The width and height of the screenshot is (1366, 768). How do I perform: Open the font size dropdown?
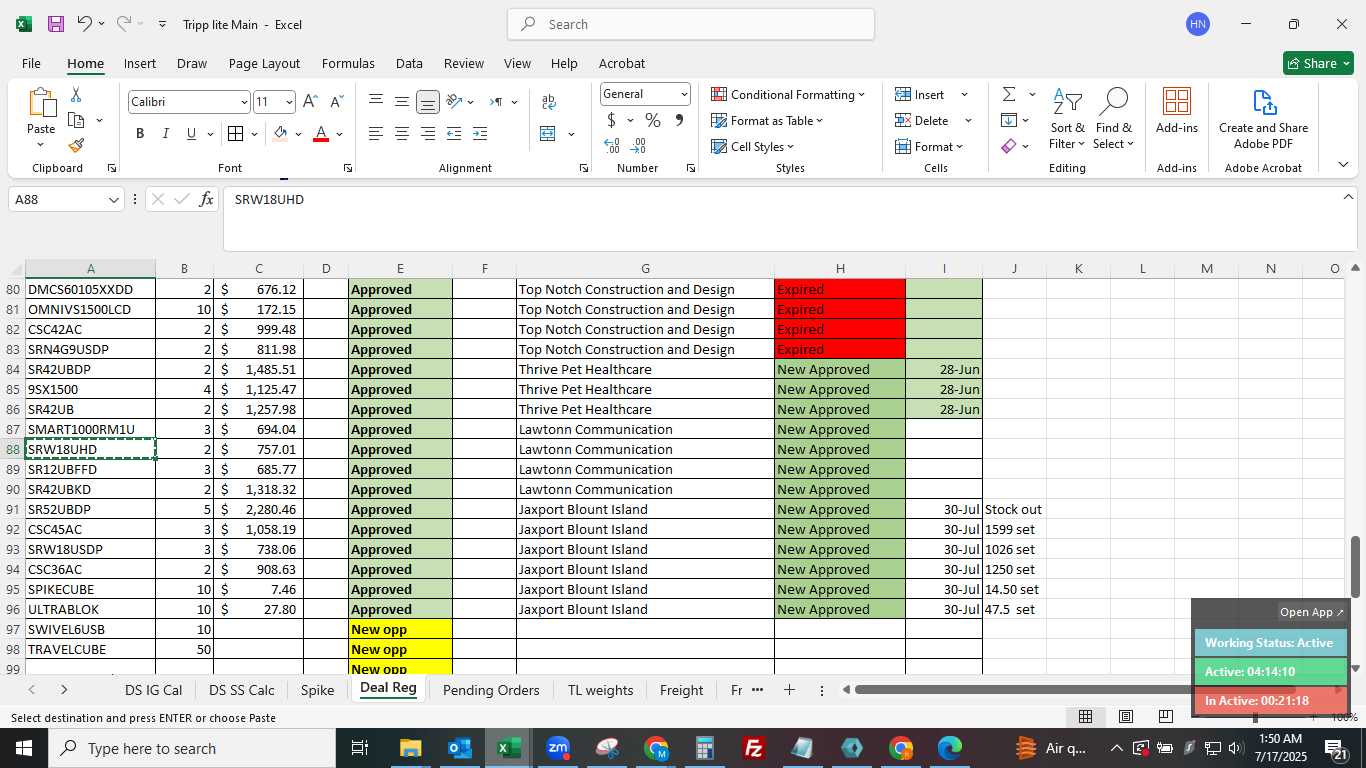click(289, 102)
